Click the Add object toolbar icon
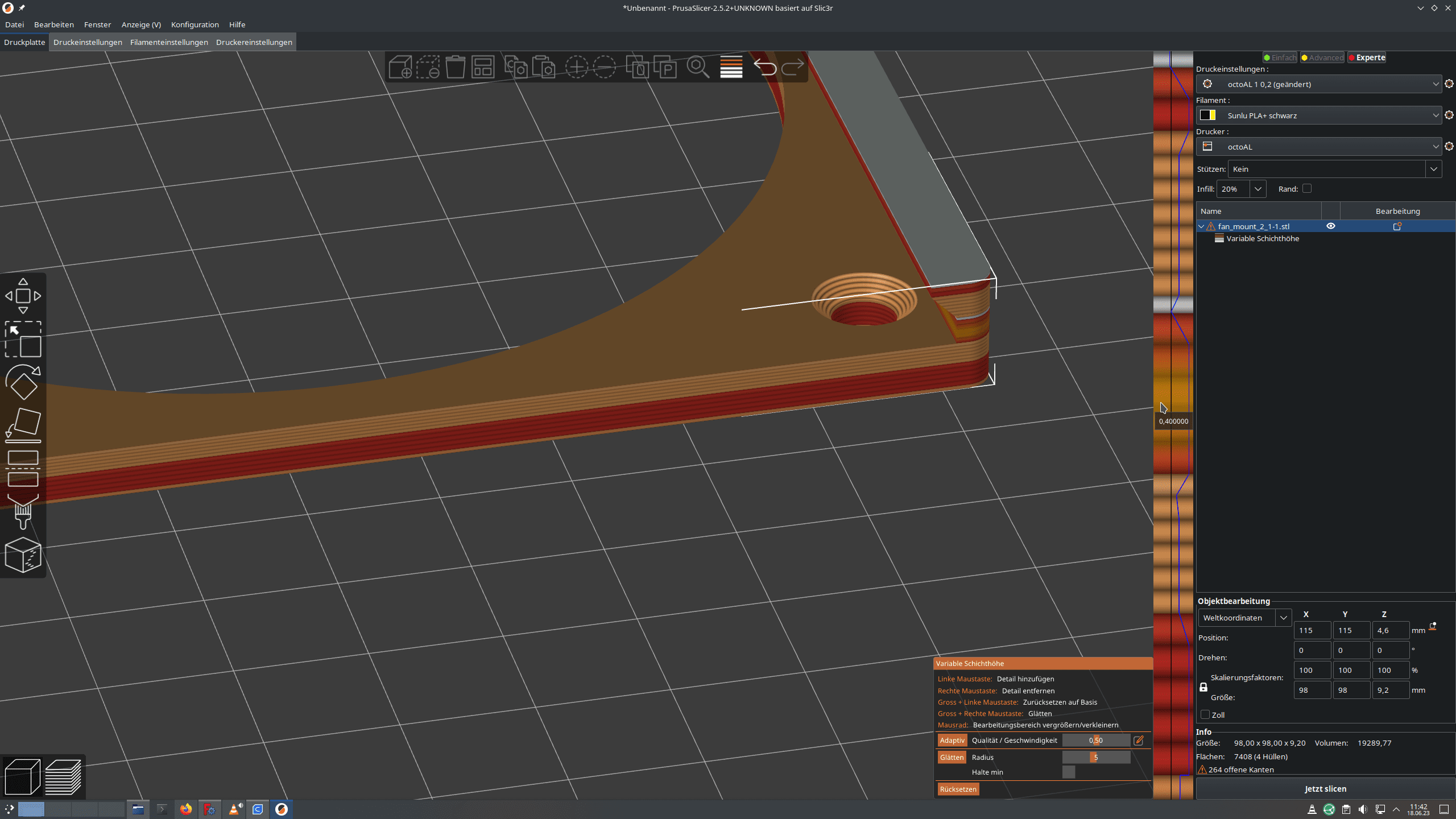The image size is (1456, 819). tap(400, 67)
